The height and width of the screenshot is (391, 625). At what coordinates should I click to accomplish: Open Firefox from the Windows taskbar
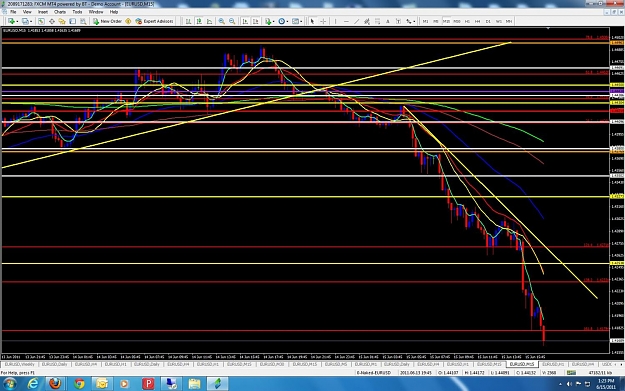(x=55, y=384)
